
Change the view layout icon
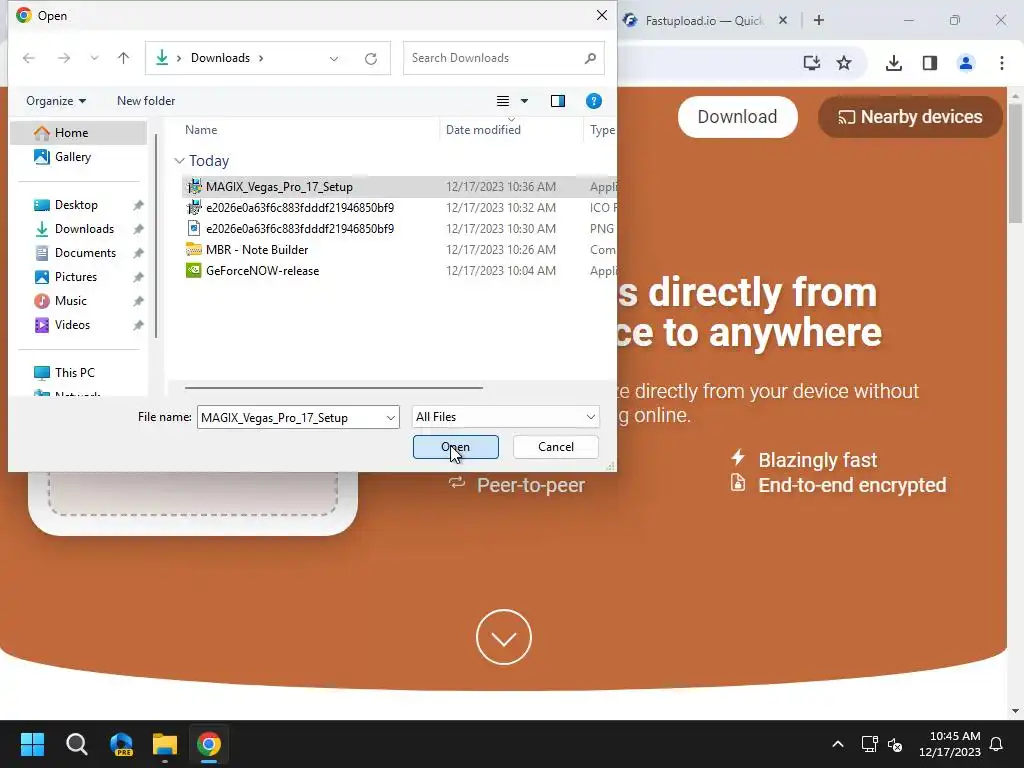pyautogui.click(x=503, y=101)
